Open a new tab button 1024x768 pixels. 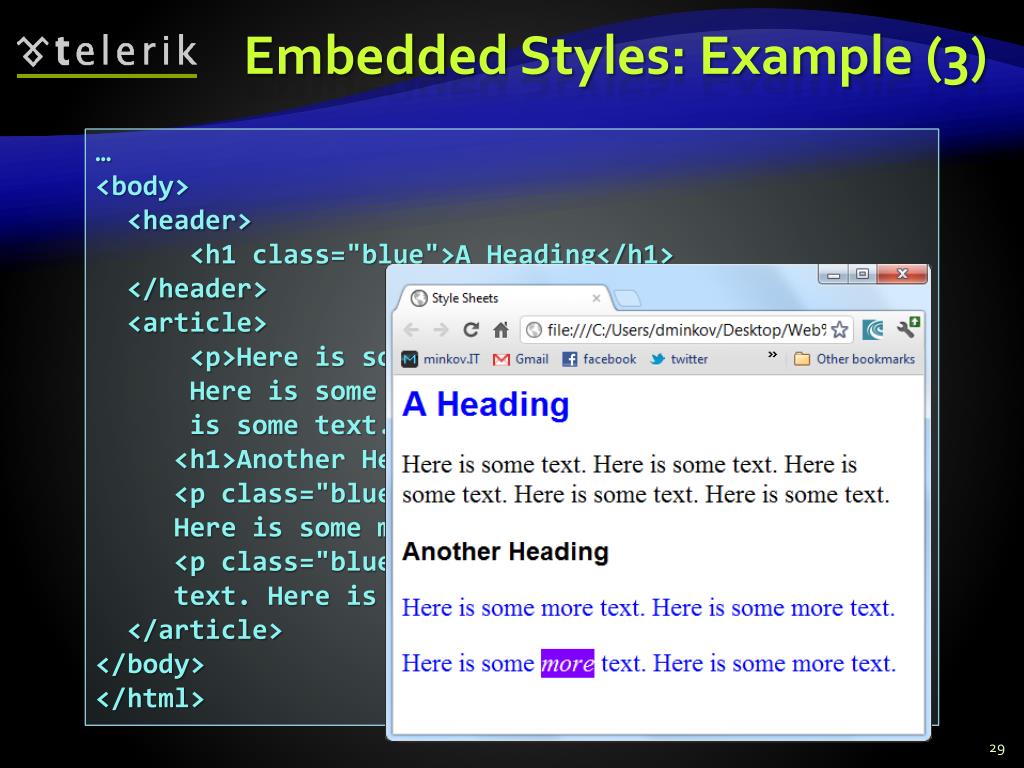628,299
